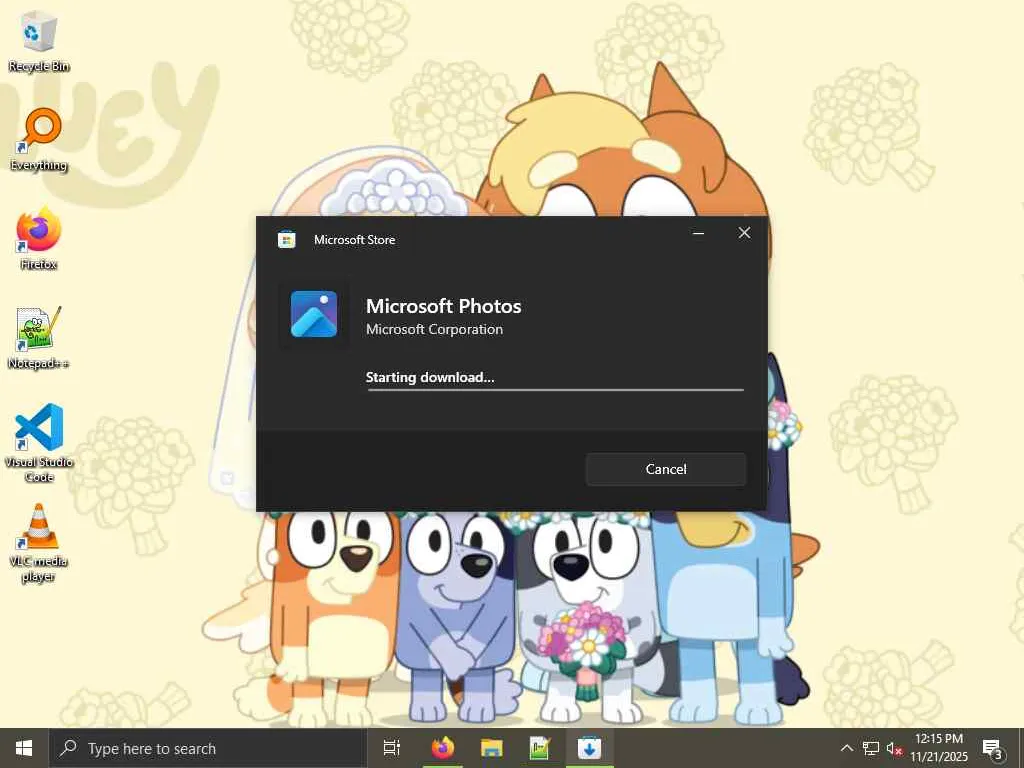This screenshot has height=768, width=1024.
Task: Click the Microsoft Photos app icon
Action: (x=314, y=314)
